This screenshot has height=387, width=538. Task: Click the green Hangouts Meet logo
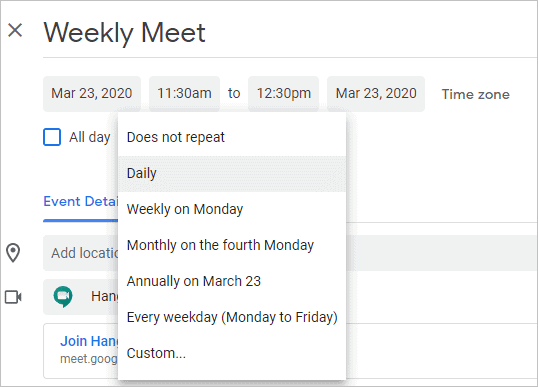click(63, 296)
